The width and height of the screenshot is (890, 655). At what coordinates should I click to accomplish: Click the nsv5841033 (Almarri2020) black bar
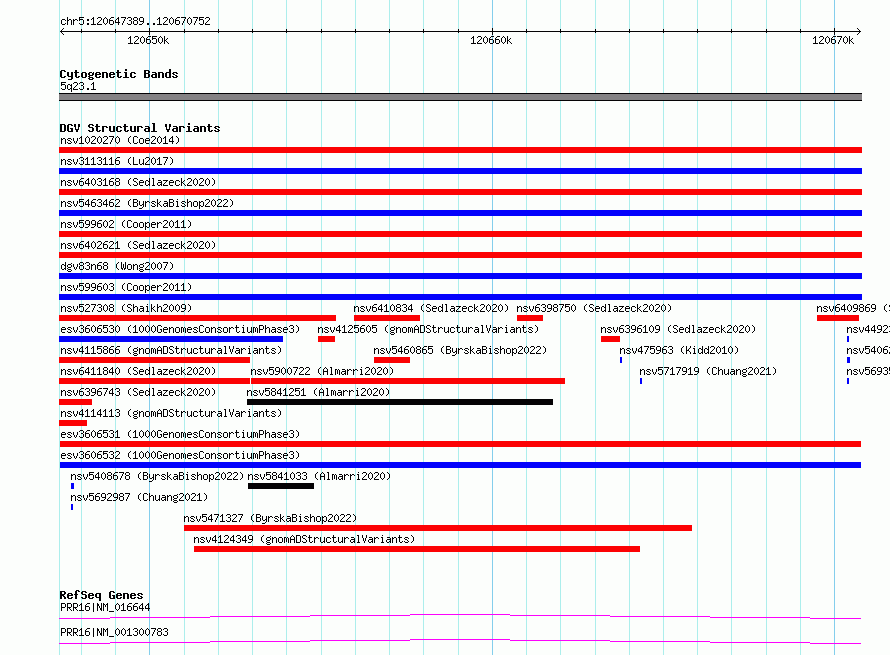280,486
